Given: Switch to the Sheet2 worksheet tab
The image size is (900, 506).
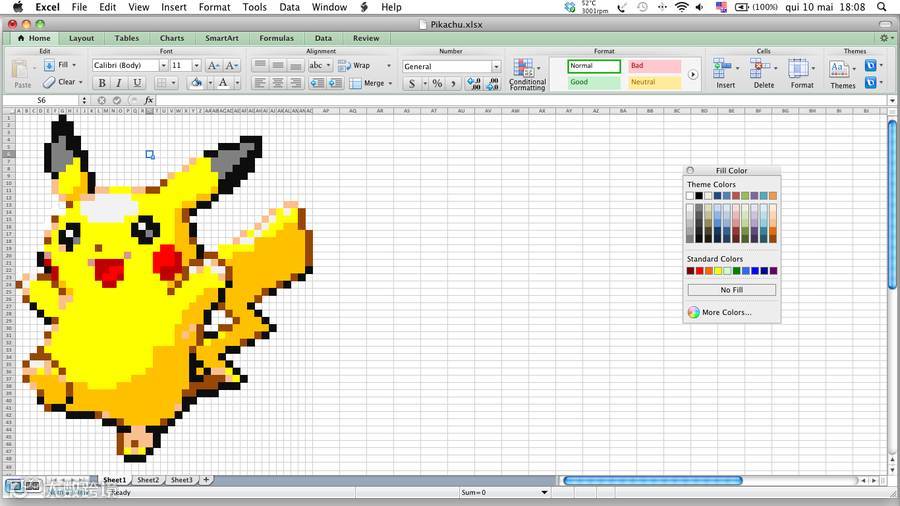Looking at the screenshot, I should [148, 480].
